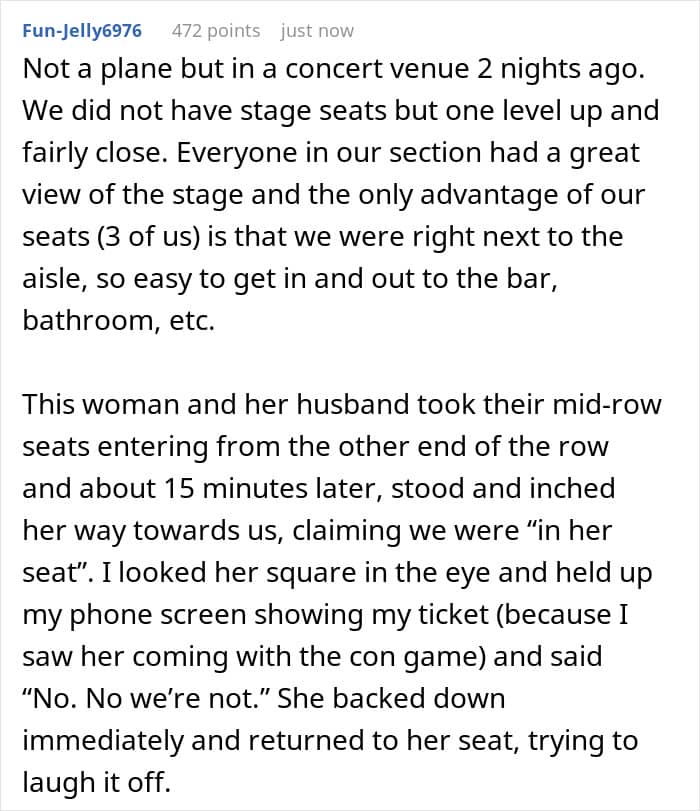Click the "just now" timestamp
Screen dimensions: 700x811
(317, 31)
